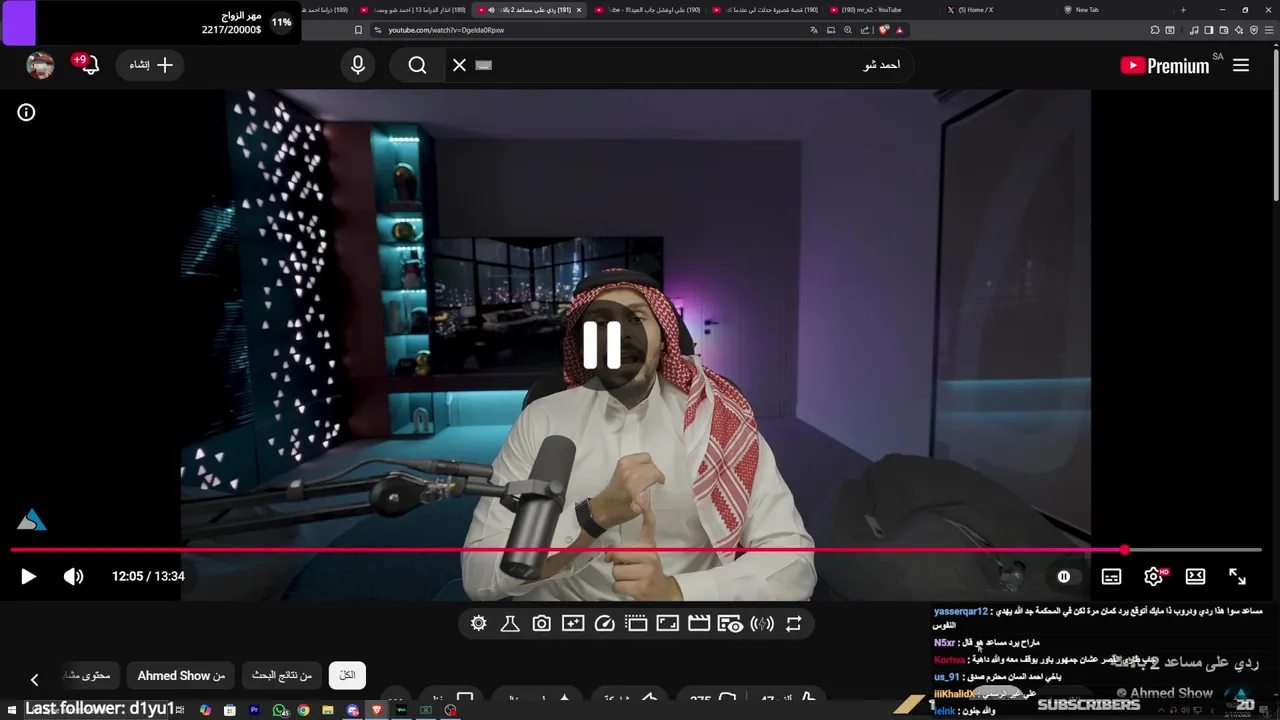1280x720 pixels.
Task: Take a screenshot with the camera icon
Action: [541, 623]
